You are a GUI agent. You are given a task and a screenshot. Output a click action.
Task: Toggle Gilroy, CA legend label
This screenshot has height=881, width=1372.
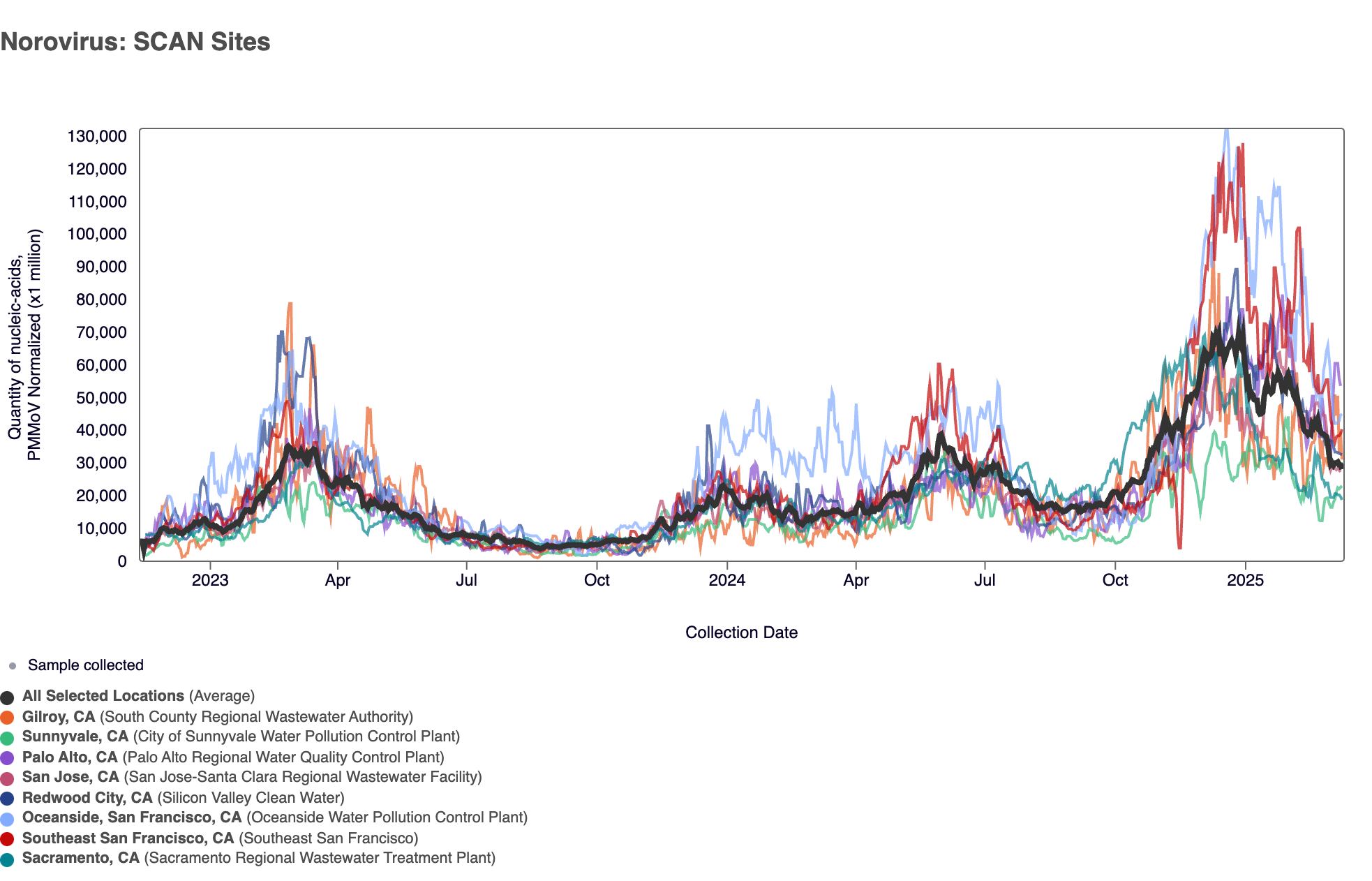coord(59,717)
